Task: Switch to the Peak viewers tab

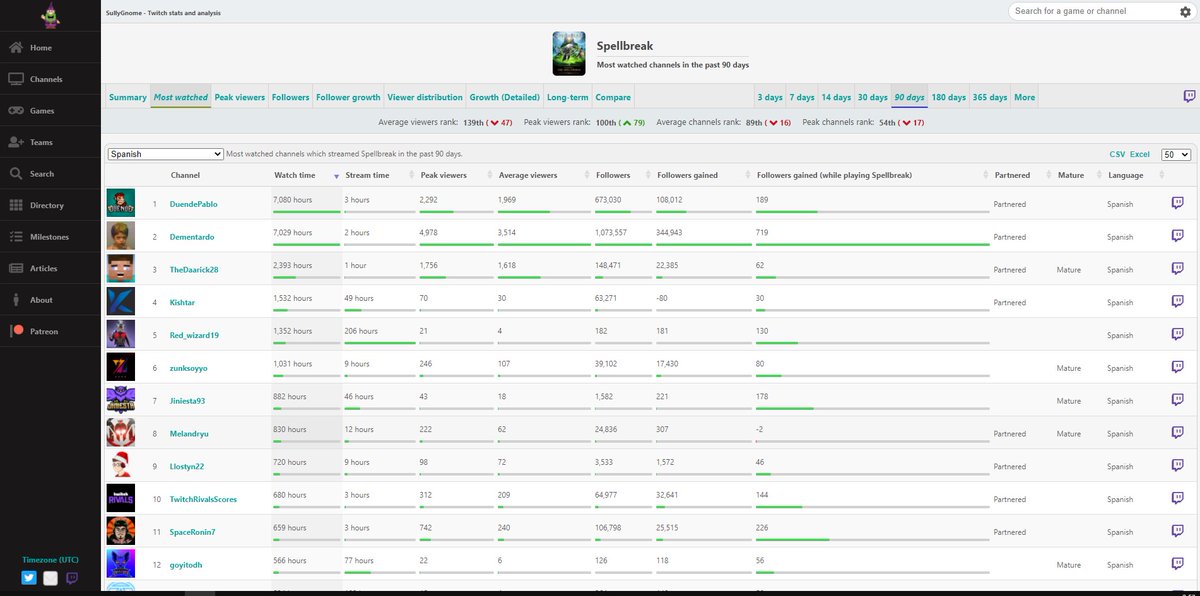Action: coord(240,97)
